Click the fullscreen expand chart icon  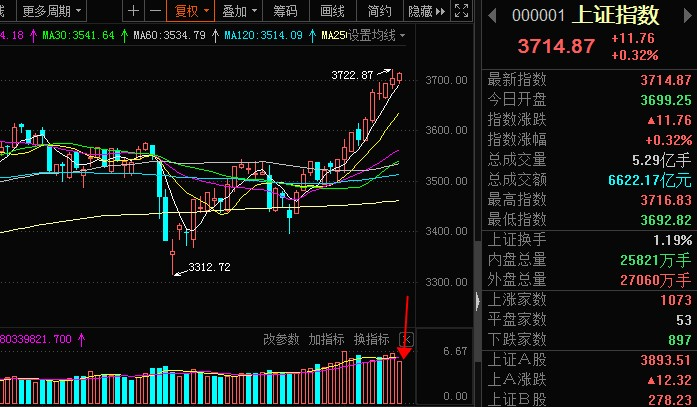(x=459, y=12)
